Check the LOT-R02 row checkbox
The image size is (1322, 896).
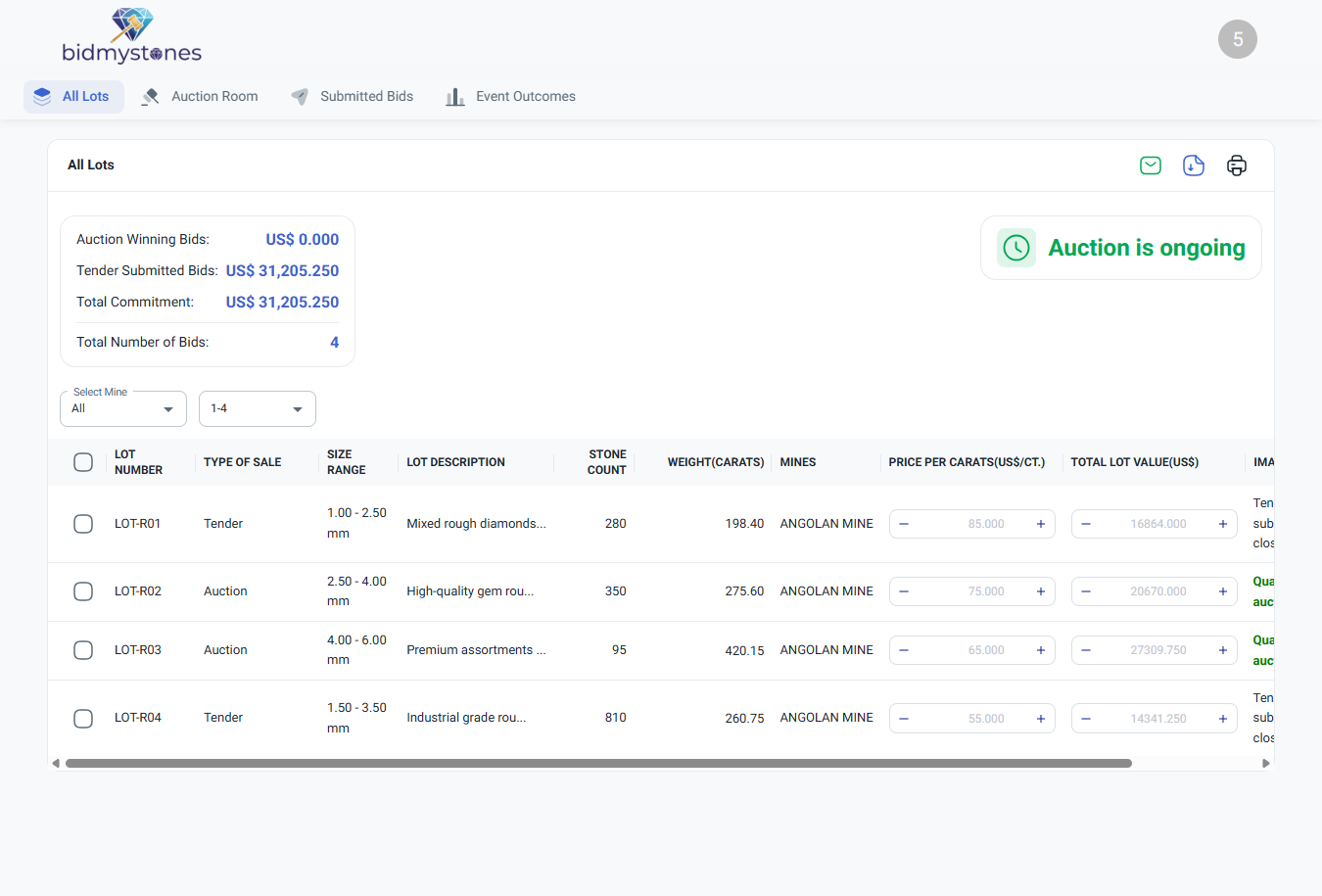tap(83, 591)
